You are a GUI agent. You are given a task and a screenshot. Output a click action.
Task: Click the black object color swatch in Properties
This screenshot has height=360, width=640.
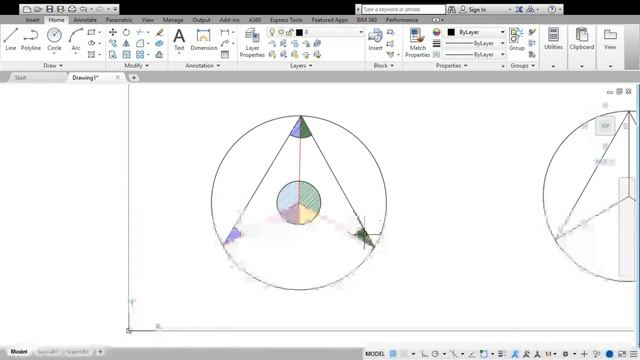[451, 32]
